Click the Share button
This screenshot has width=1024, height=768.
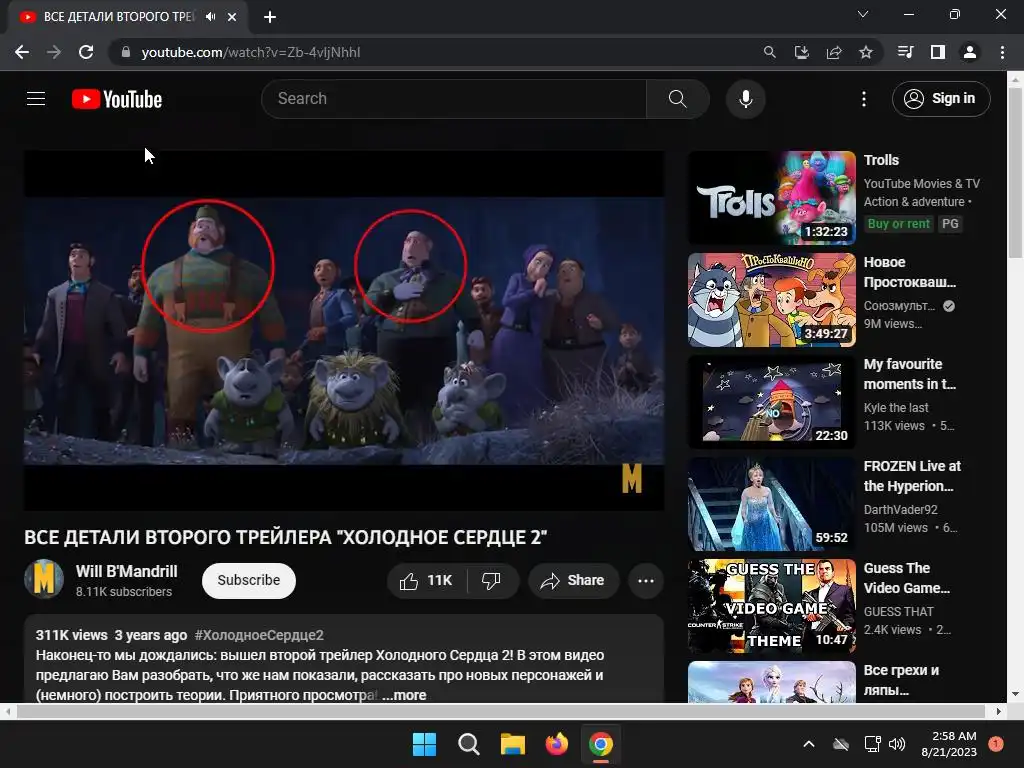click(x=574, y=581)
